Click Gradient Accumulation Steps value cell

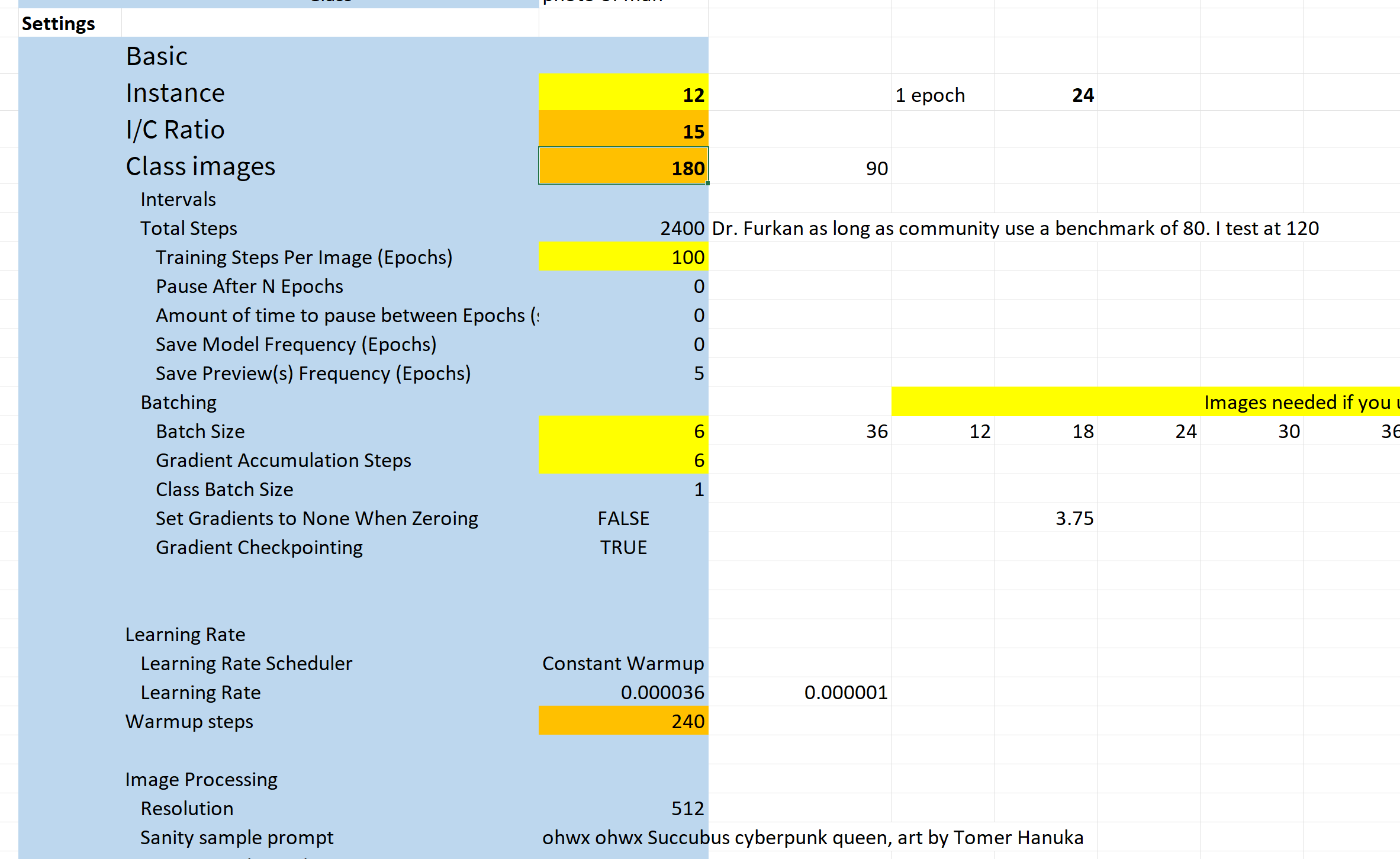point(623,460)
